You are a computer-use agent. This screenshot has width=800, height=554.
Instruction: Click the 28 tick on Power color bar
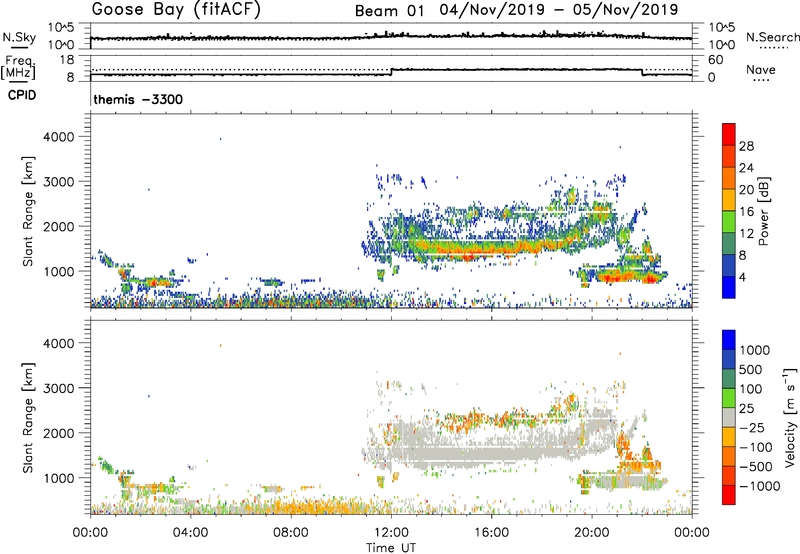[x=746, y=146]
